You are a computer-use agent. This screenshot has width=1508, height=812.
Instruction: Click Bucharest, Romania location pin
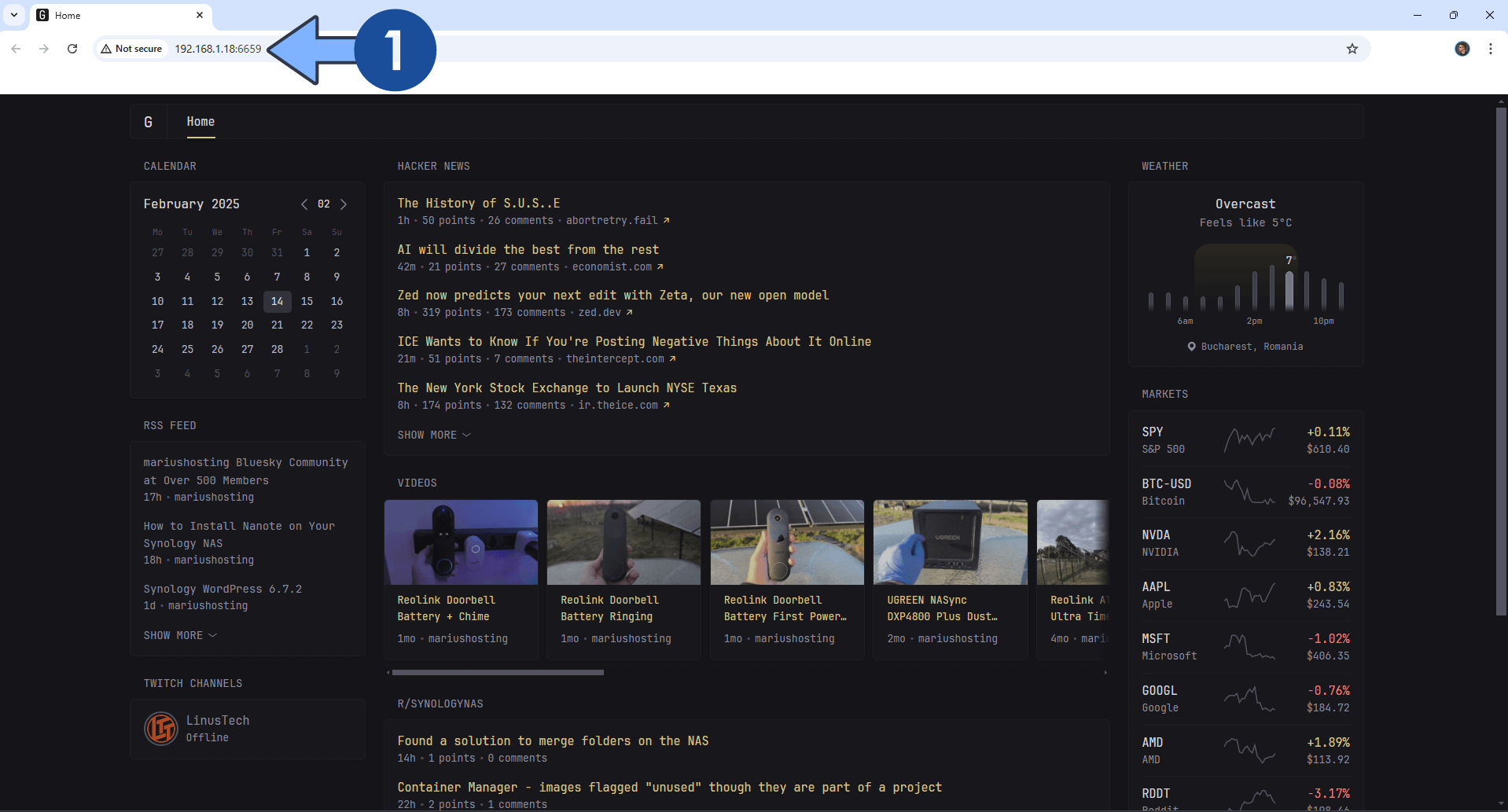(1191, 347)
